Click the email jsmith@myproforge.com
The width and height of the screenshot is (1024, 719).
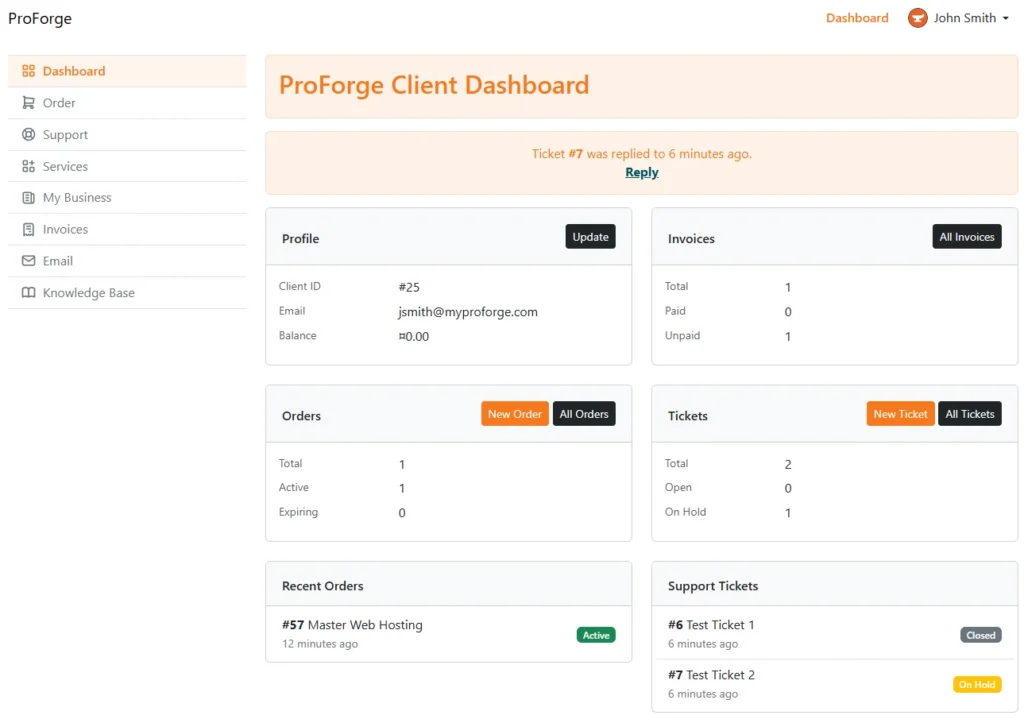[x=468, y=312]
